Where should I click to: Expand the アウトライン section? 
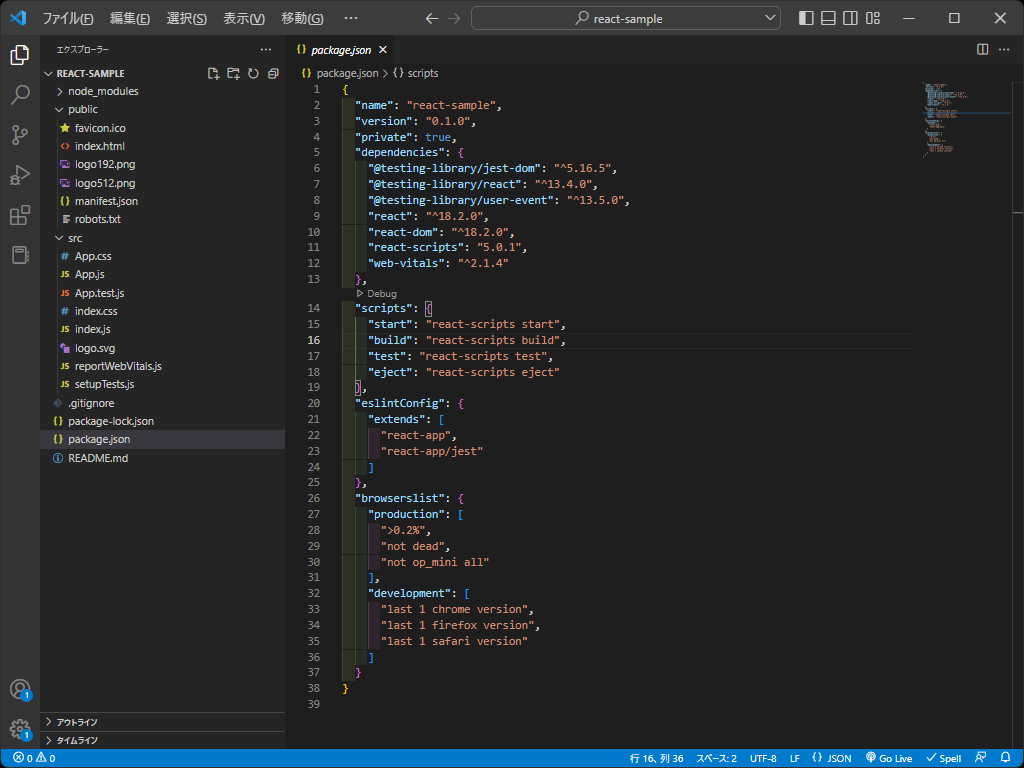[162, 722]
